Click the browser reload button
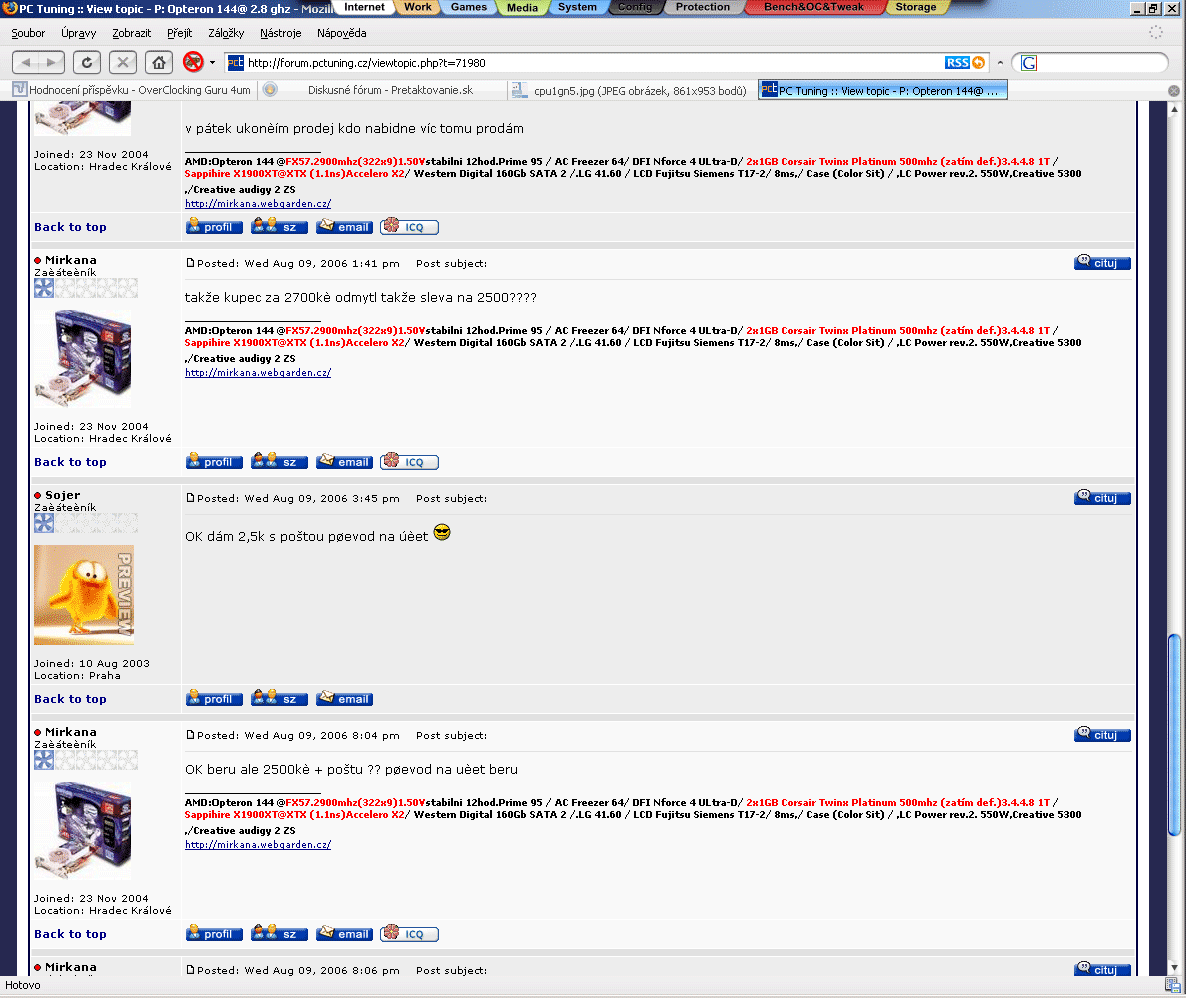The image size is (1186, 998). [87, 63]
